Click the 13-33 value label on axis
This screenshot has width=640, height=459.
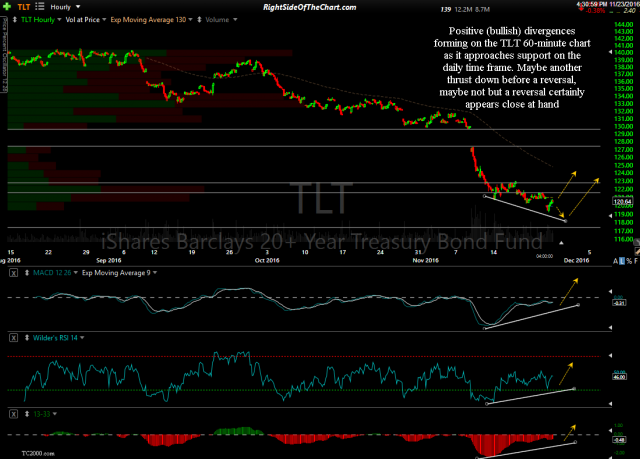pos(620,440)
